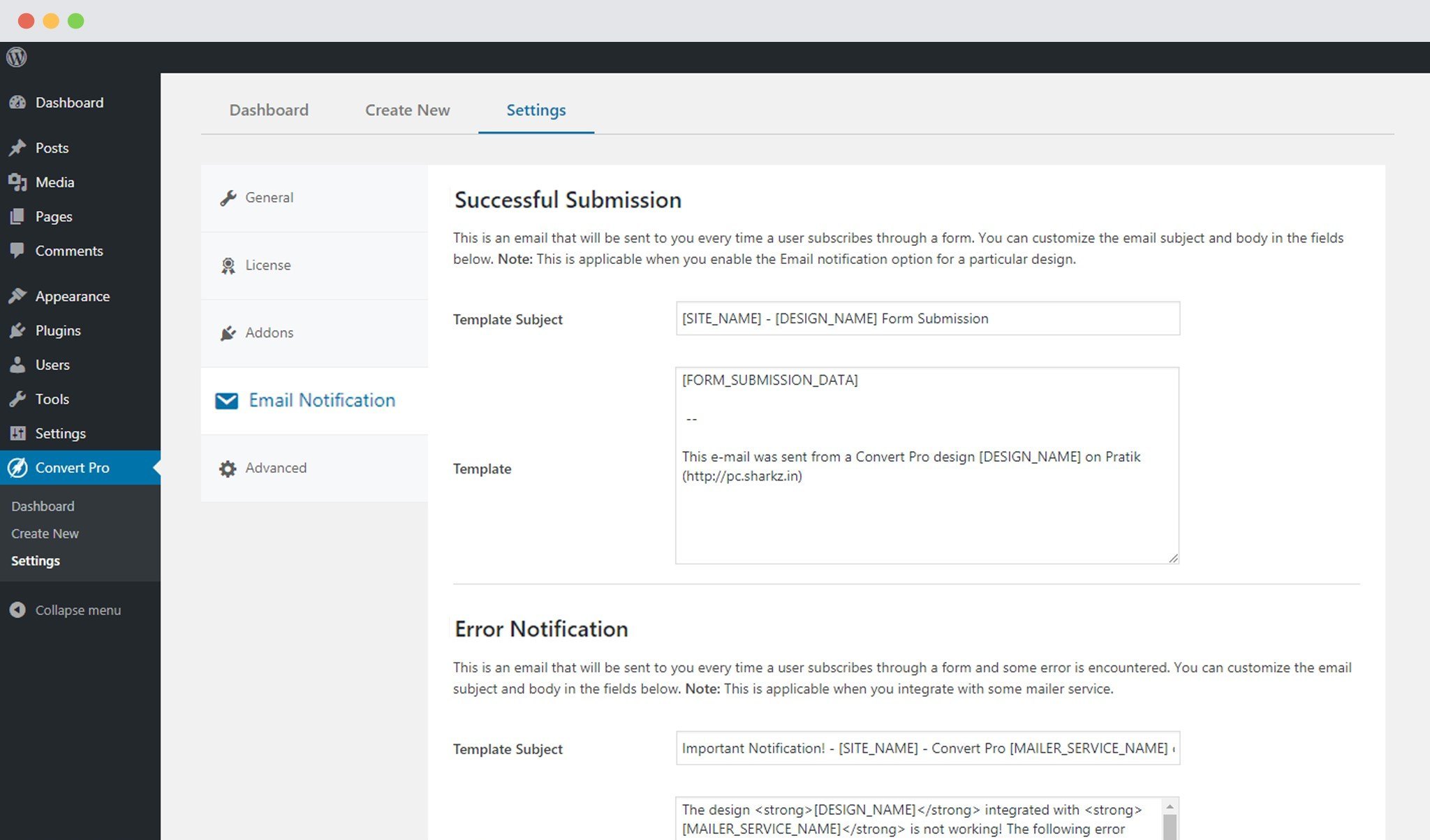Select the Settings tab at top
The width and height of the screenshot is (1430, 840).
coord(536,110)
